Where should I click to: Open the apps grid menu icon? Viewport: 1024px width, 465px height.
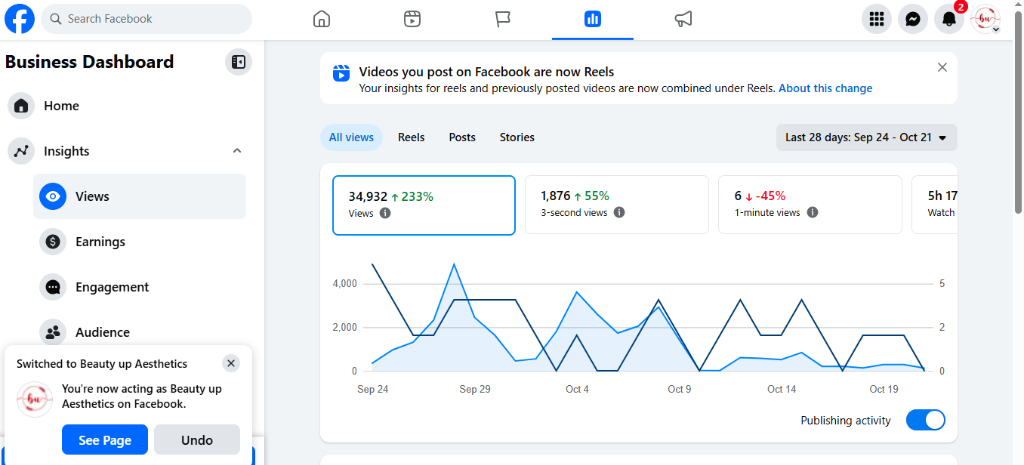[877, 19]
